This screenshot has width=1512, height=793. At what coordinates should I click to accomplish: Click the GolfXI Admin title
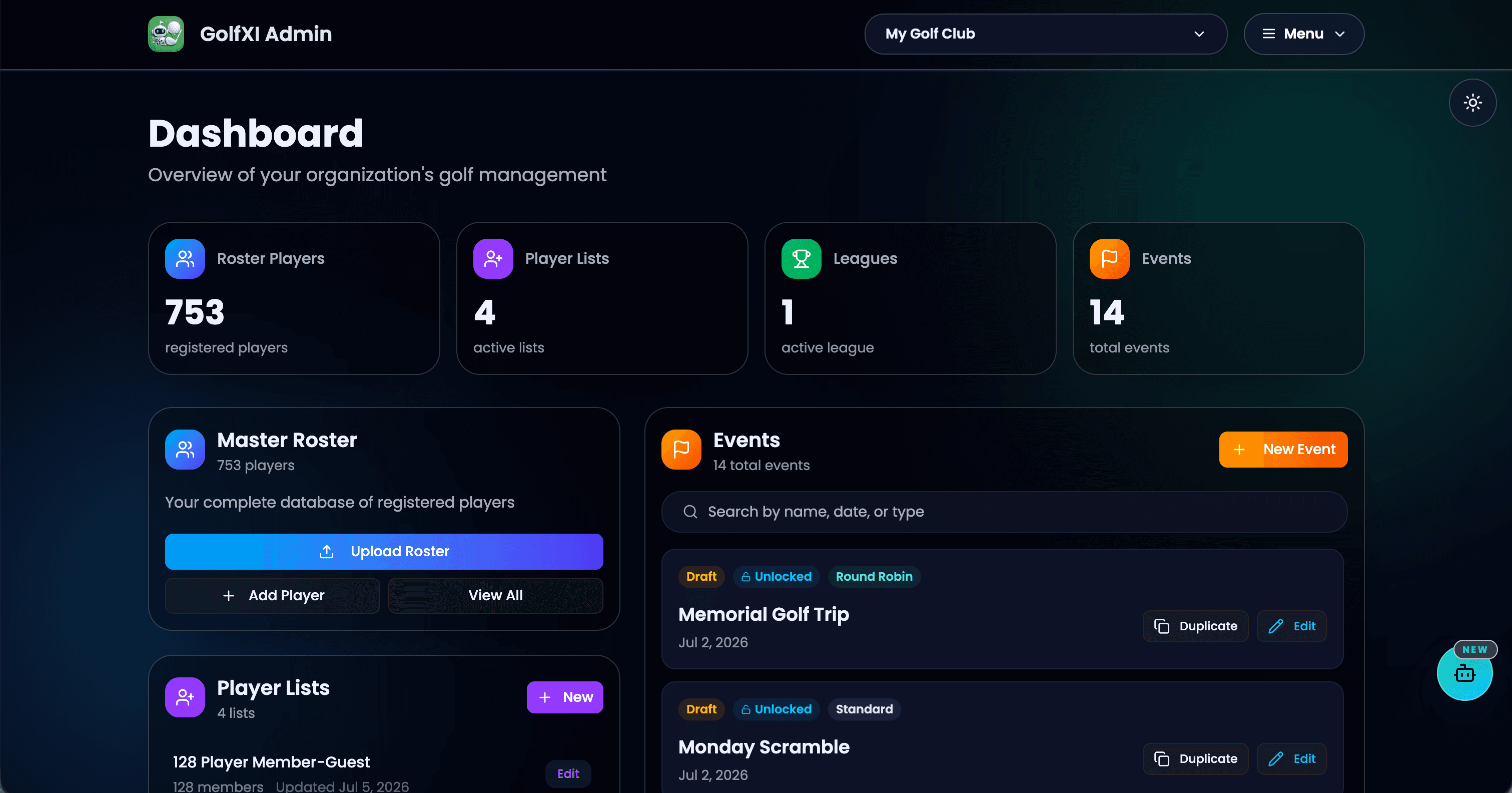[266, 34]
